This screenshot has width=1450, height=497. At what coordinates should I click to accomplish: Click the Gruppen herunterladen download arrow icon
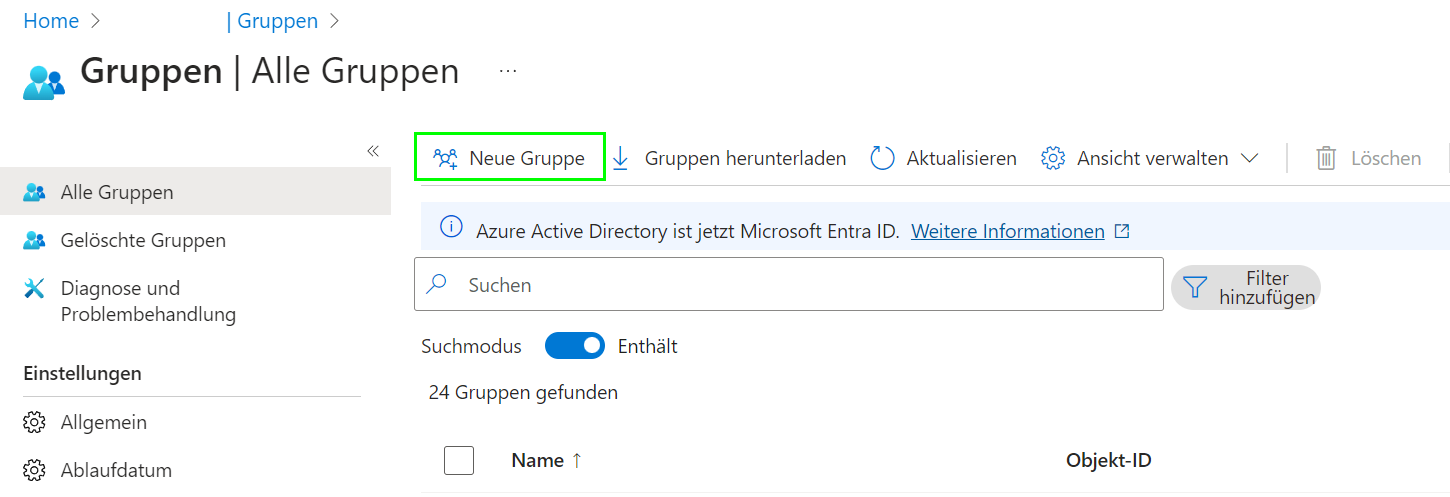coord(621,158)
